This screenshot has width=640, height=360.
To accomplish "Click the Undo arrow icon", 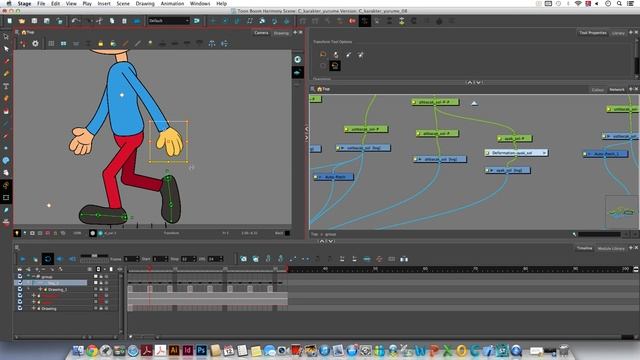I will tap(75, 20).
